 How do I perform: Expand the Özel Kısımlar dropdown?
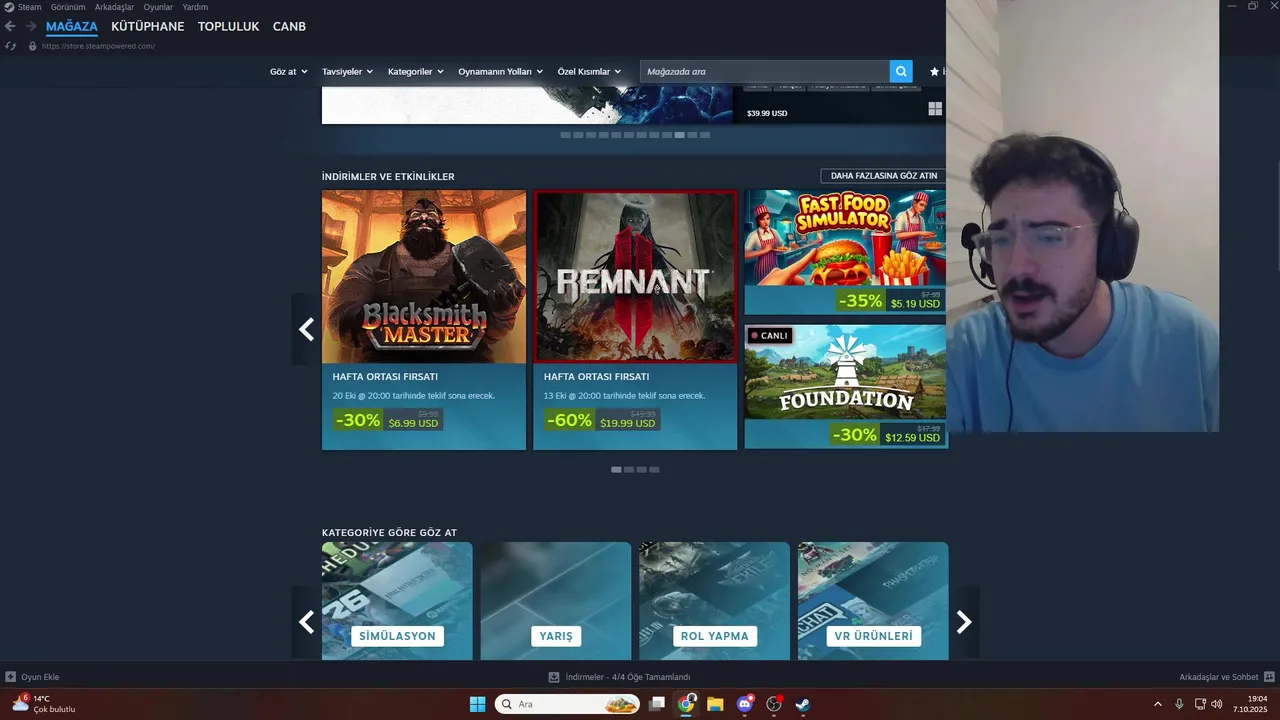point(589,71)
